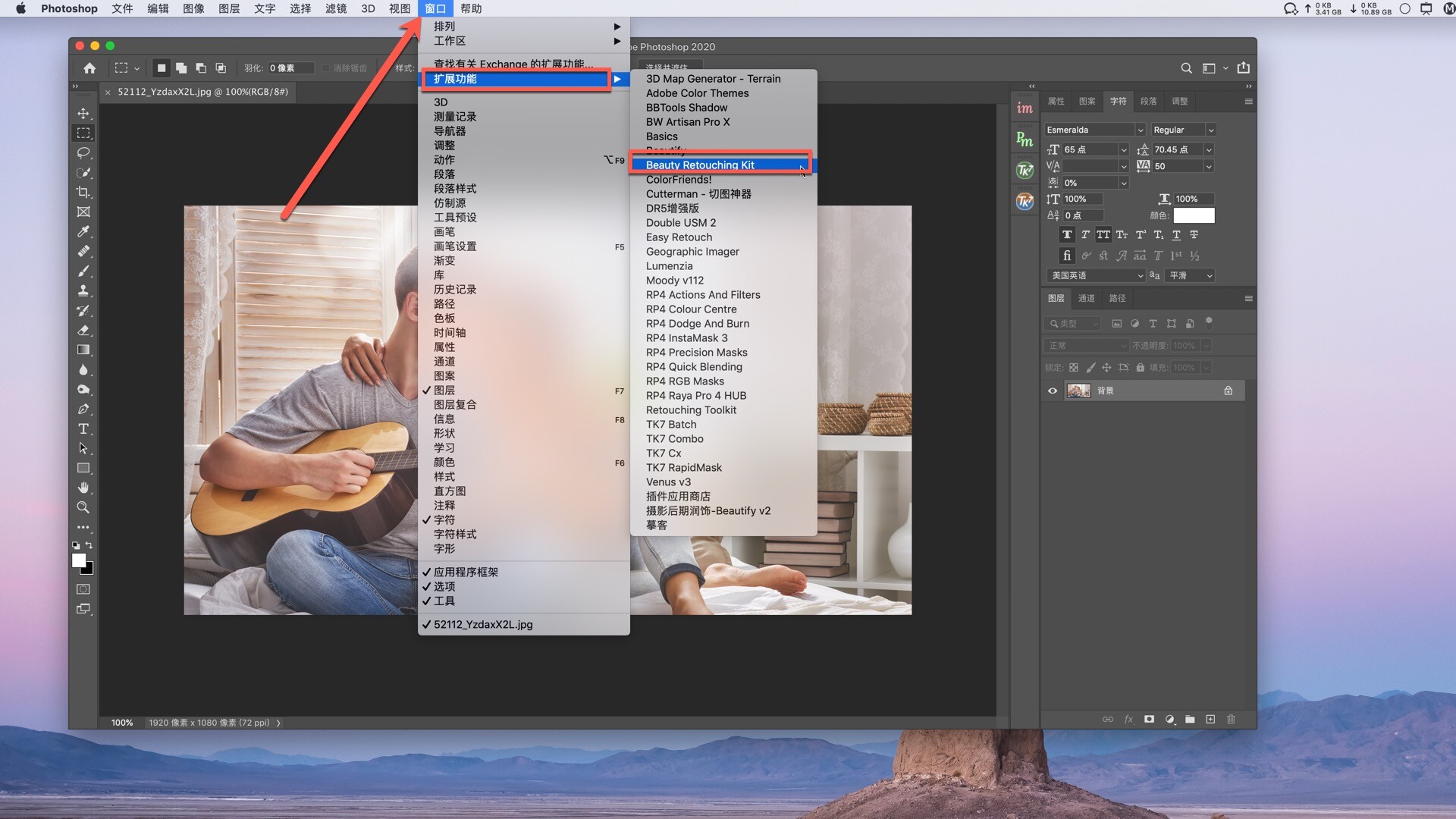Image resolution: width=1456 pixels, height=819 pixels.
Task: Select the Zoom tool
Action: pos(83,507)
